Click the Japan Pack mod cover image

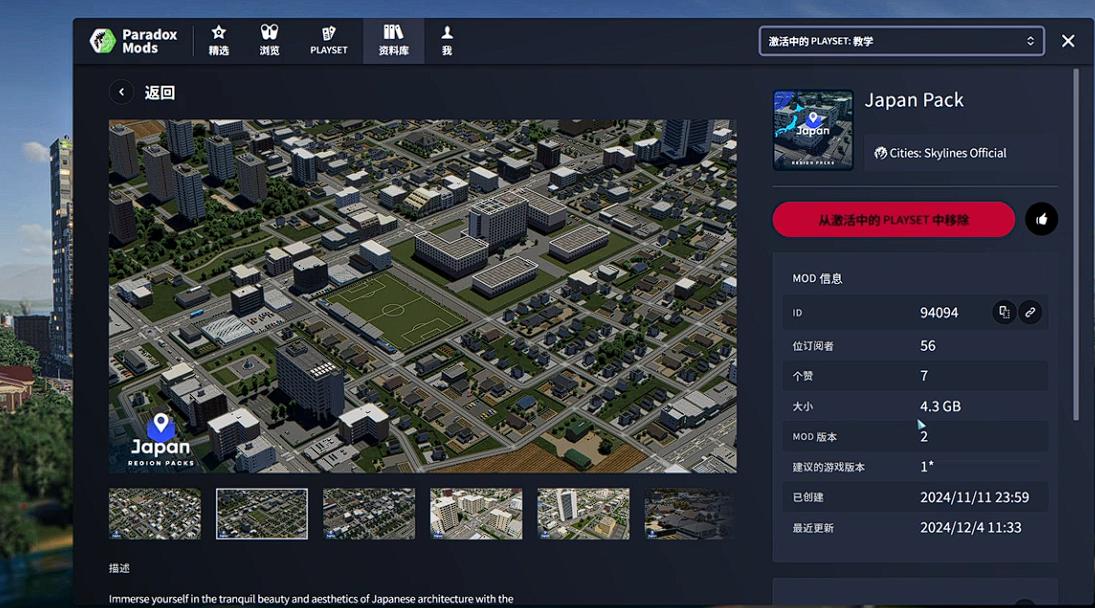click(x=813, y=130)
